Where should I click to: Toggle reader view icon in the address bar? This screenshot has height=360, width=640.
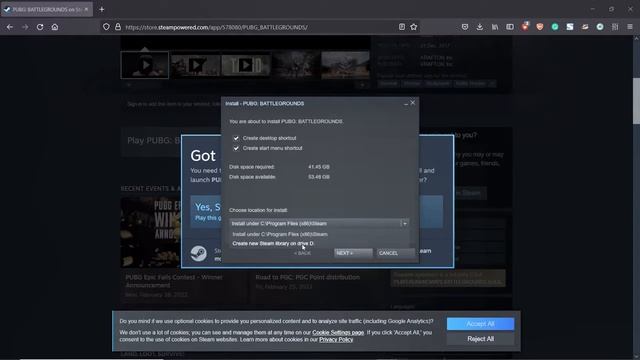402,27
